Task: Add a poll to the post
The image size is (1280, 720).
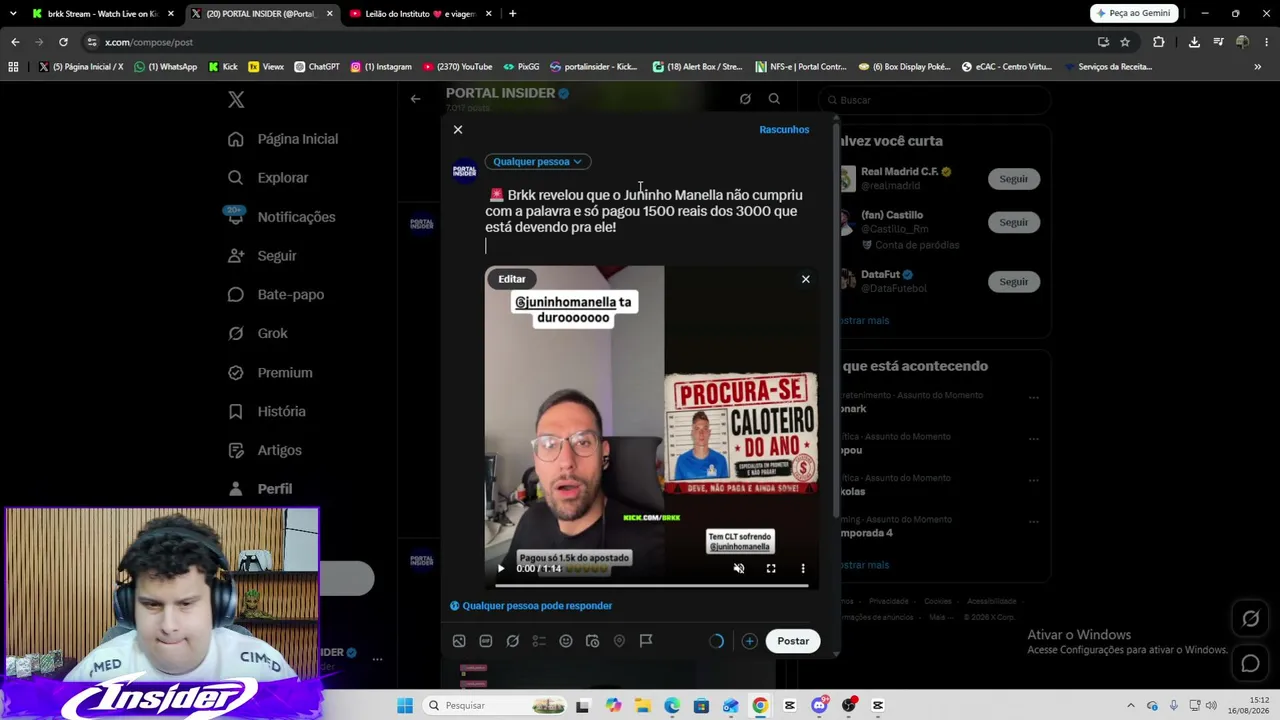Action: 539,641
